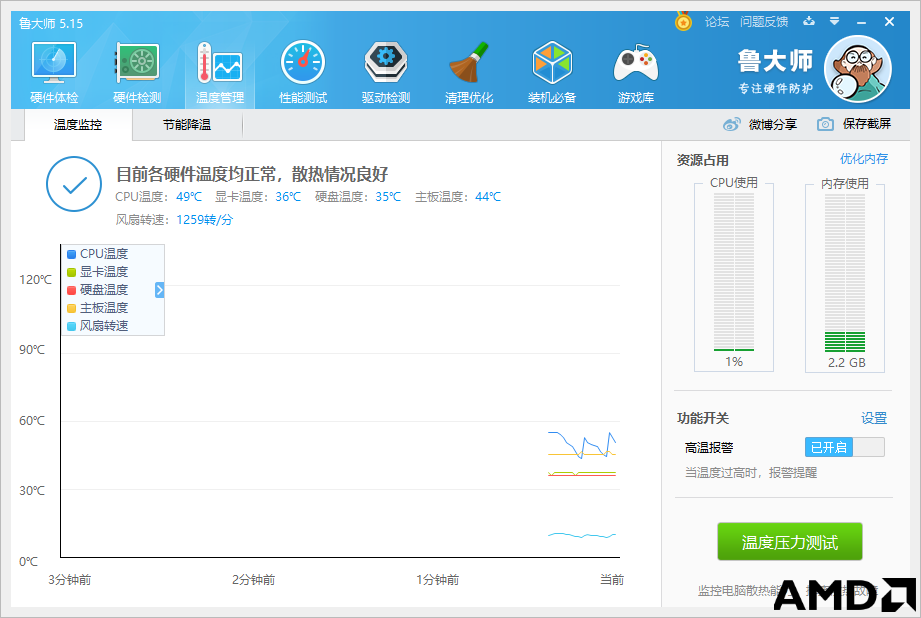The width and height of the screenshot is (921, 618).
Task: Open the 论坛 forum link
Action: pos(717,22)
